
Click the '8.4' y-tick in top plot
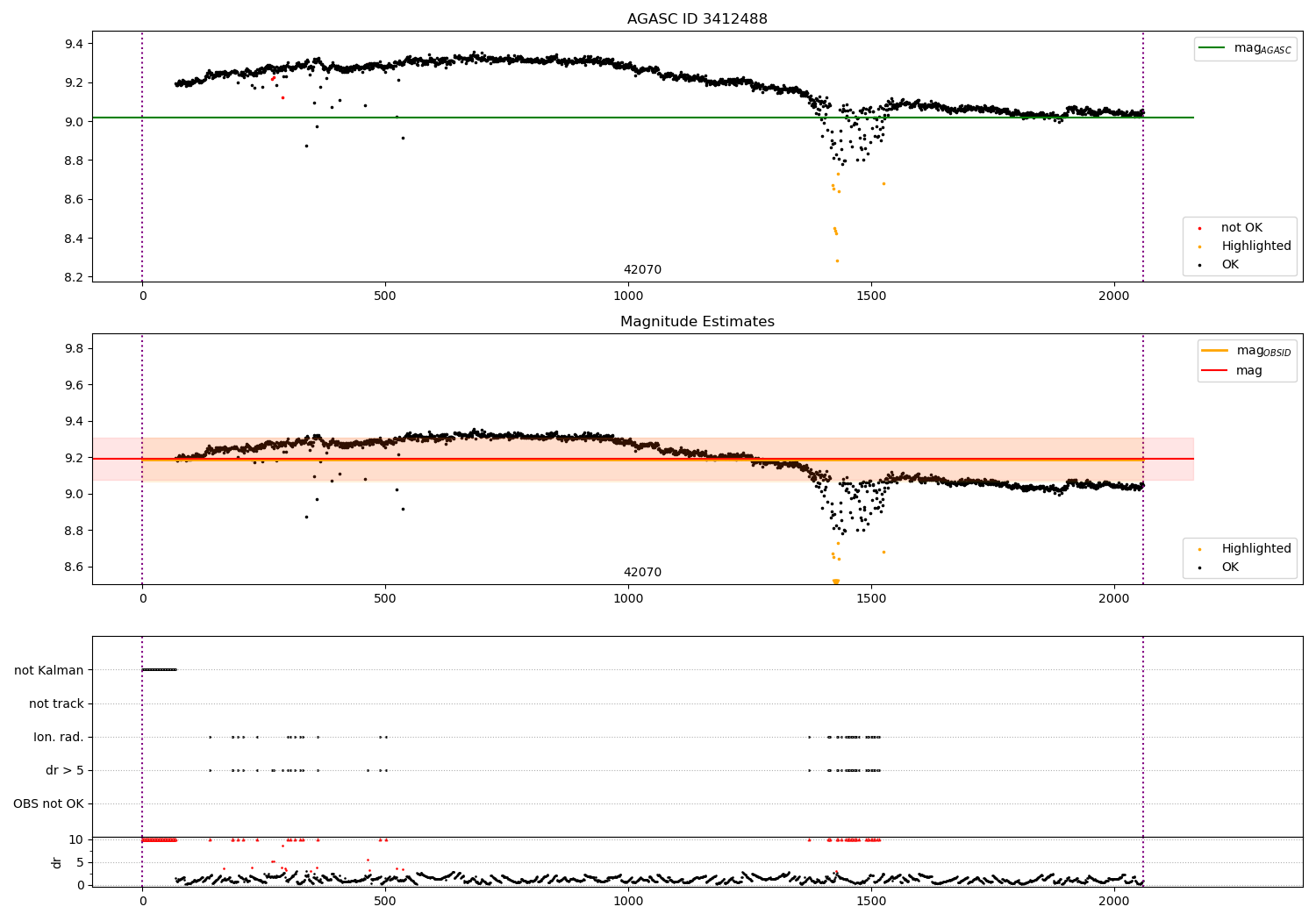75,239
